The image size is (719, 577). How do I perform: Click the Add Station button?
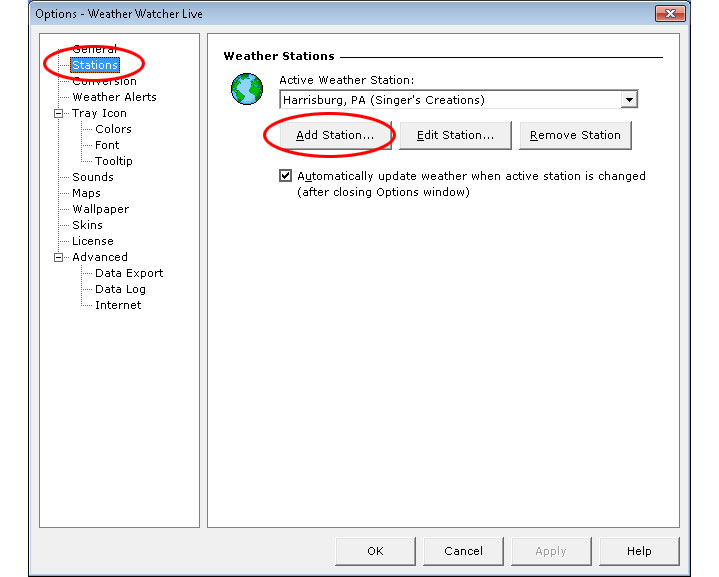(335, 135)
